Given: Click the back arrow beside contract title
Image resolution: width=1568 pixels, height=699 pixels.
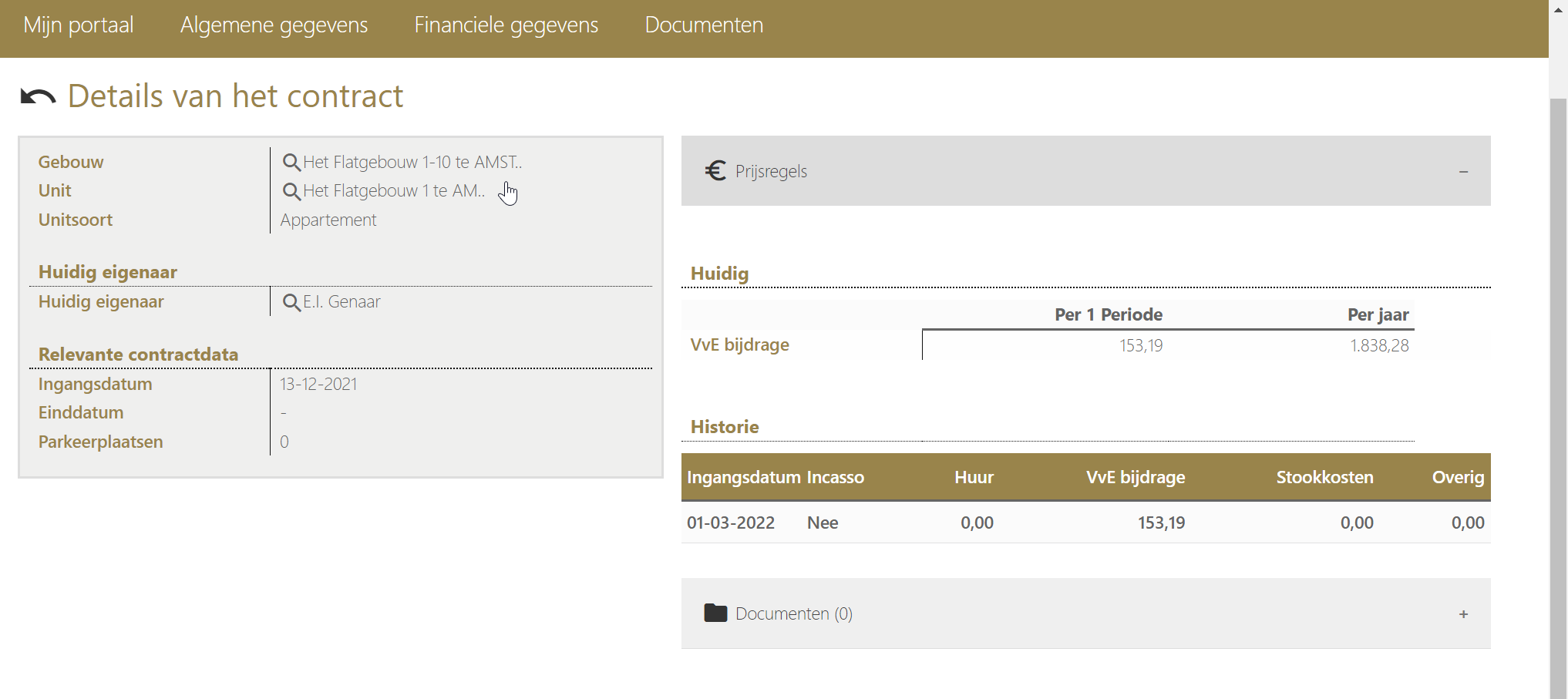Looking at the screenshot, I should point(36,96).
